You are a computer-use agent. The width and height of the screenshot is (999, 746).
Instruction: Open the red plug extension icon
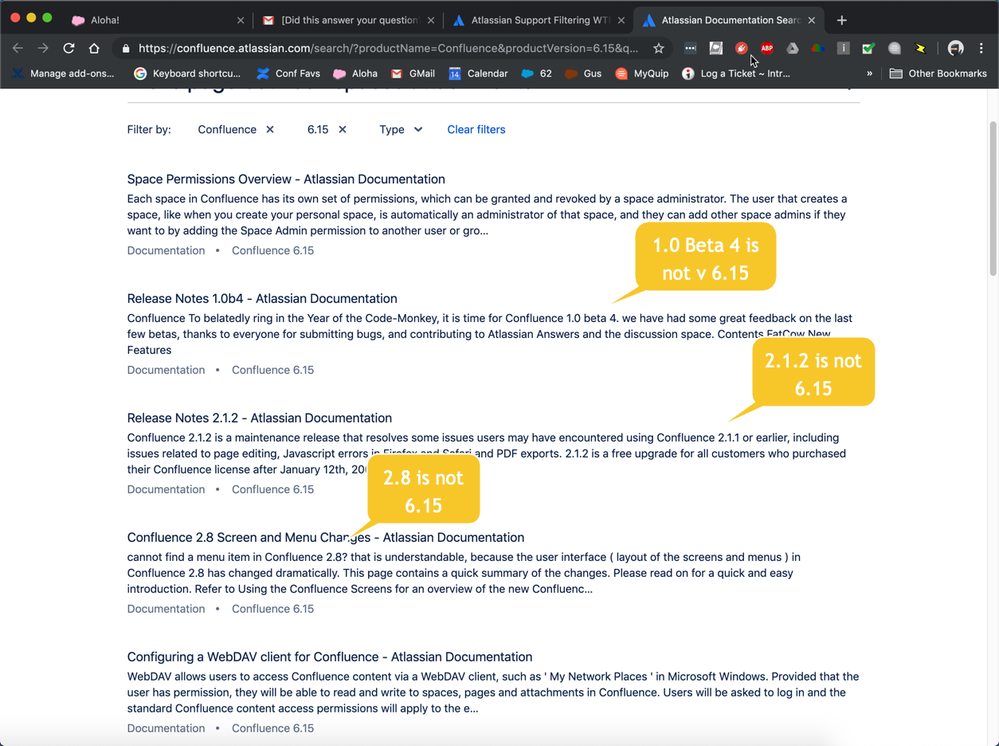tap(741, 48)
